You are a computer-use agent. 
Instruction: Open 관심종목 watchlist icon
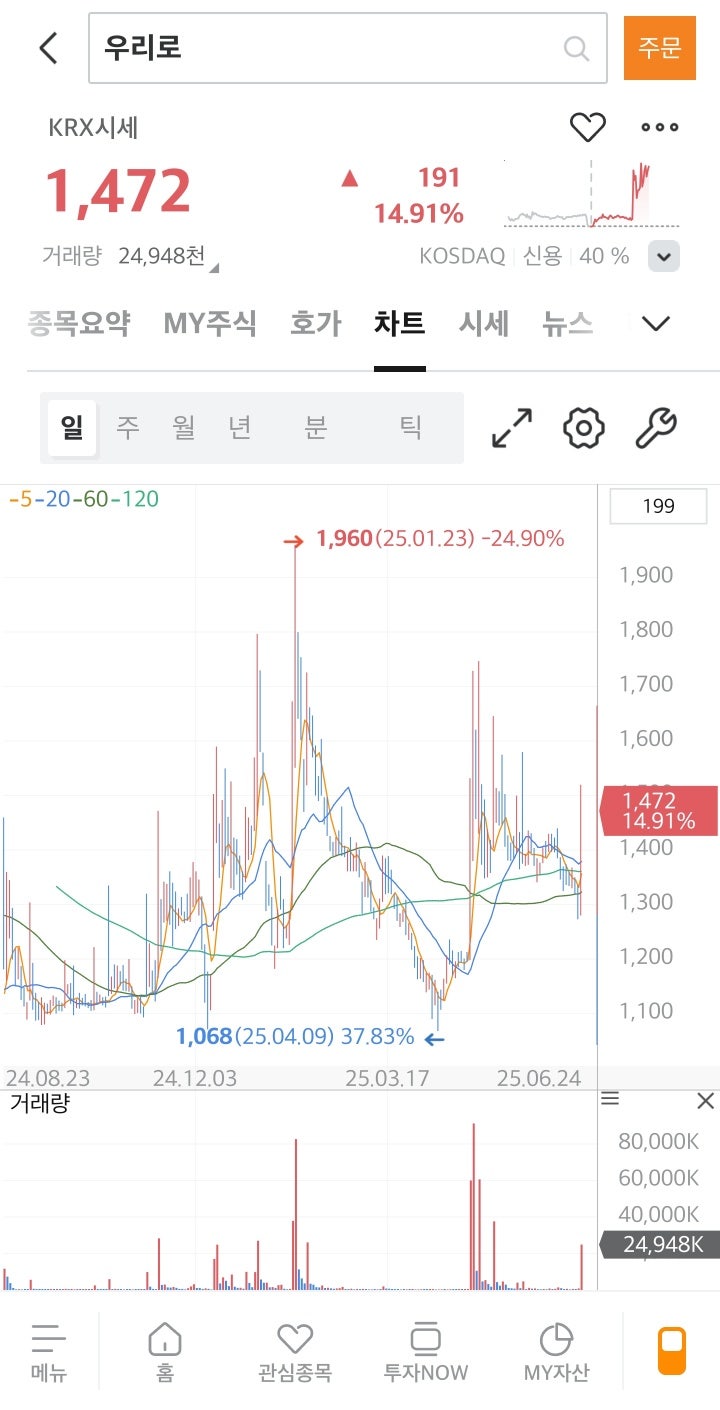[x=295, y=1352]
